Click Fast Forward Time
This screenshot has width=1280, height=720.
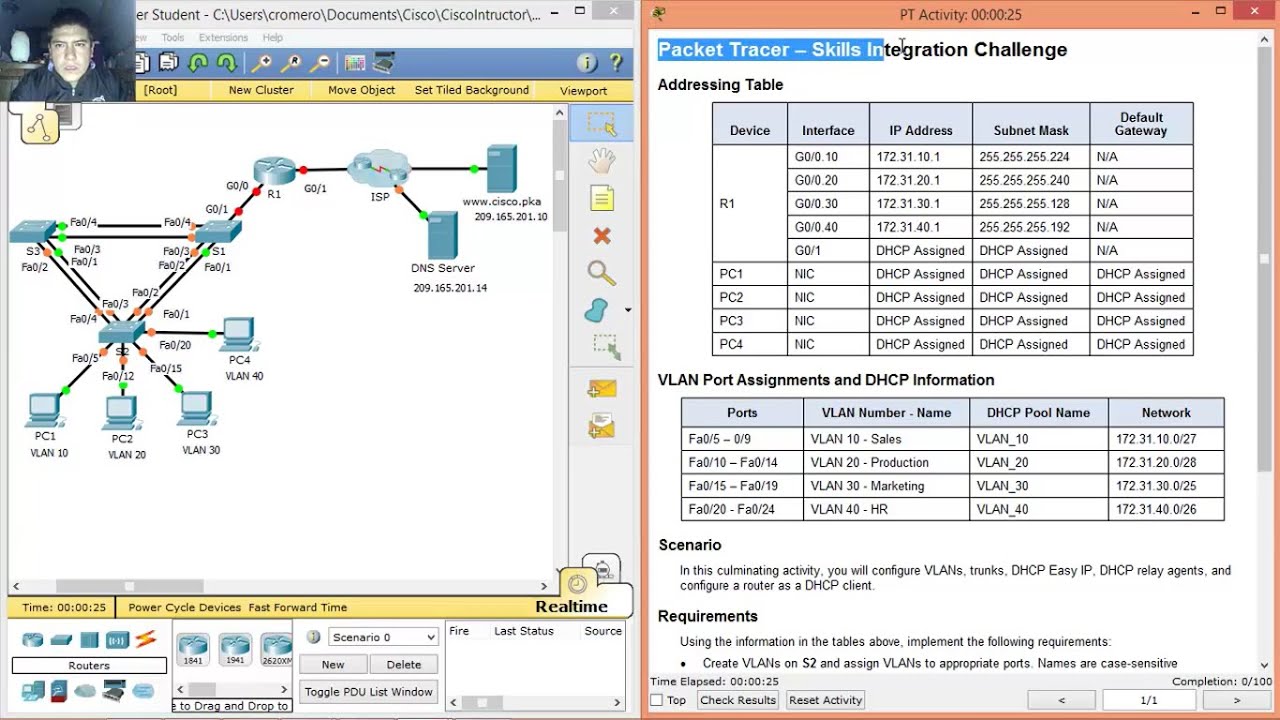coord(298,607)
